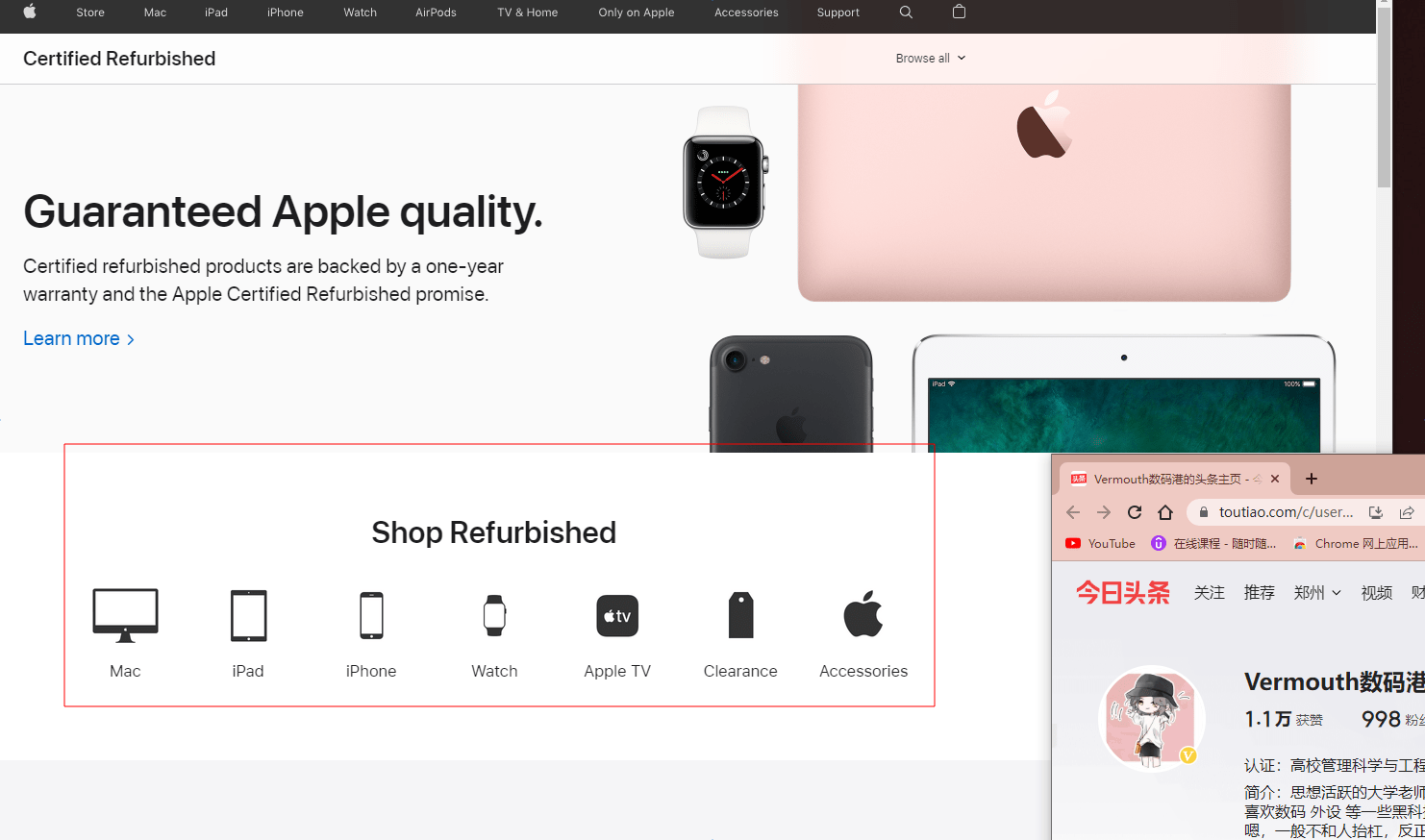
Task: Expand the 郑州 city dropdown
Action: (x=1317, y=593)
